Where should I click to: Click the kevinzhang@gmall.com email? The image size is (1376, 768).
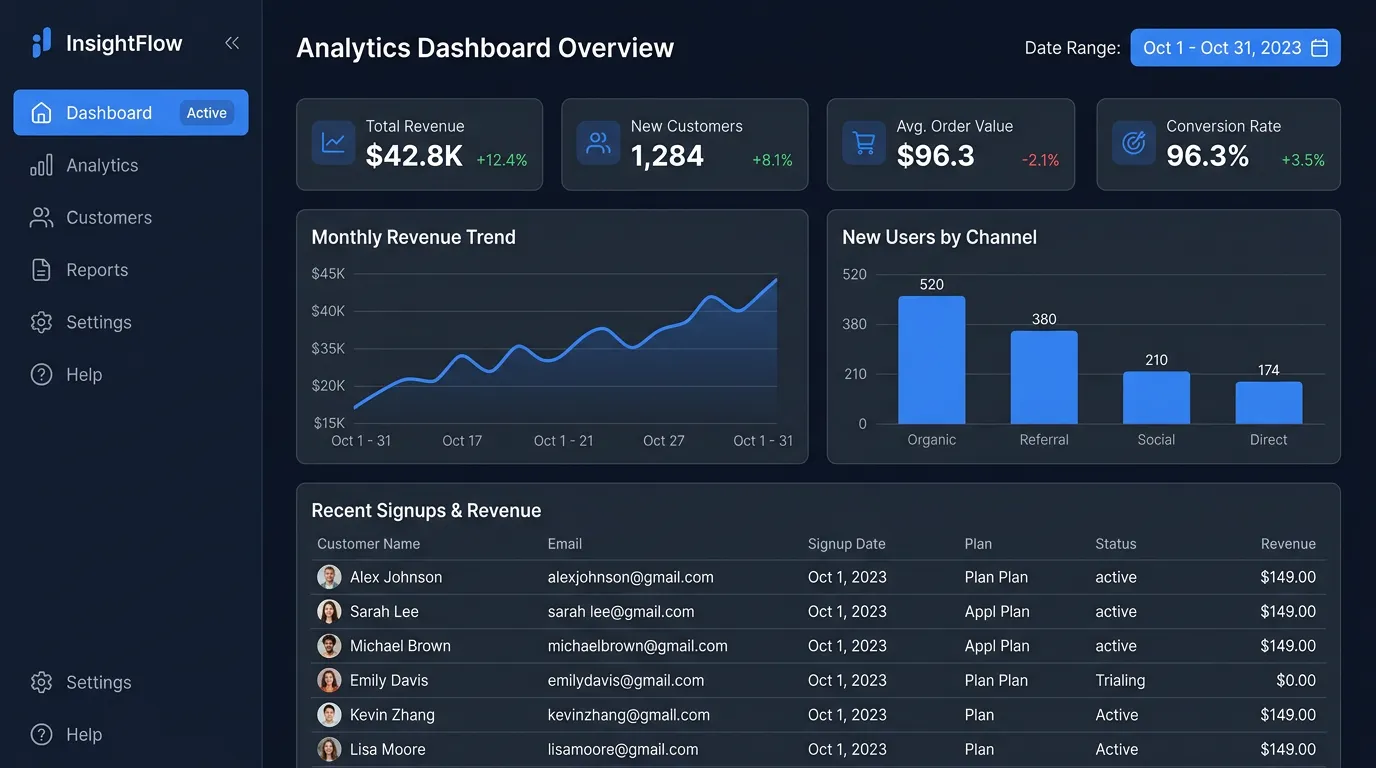[629, 715]
